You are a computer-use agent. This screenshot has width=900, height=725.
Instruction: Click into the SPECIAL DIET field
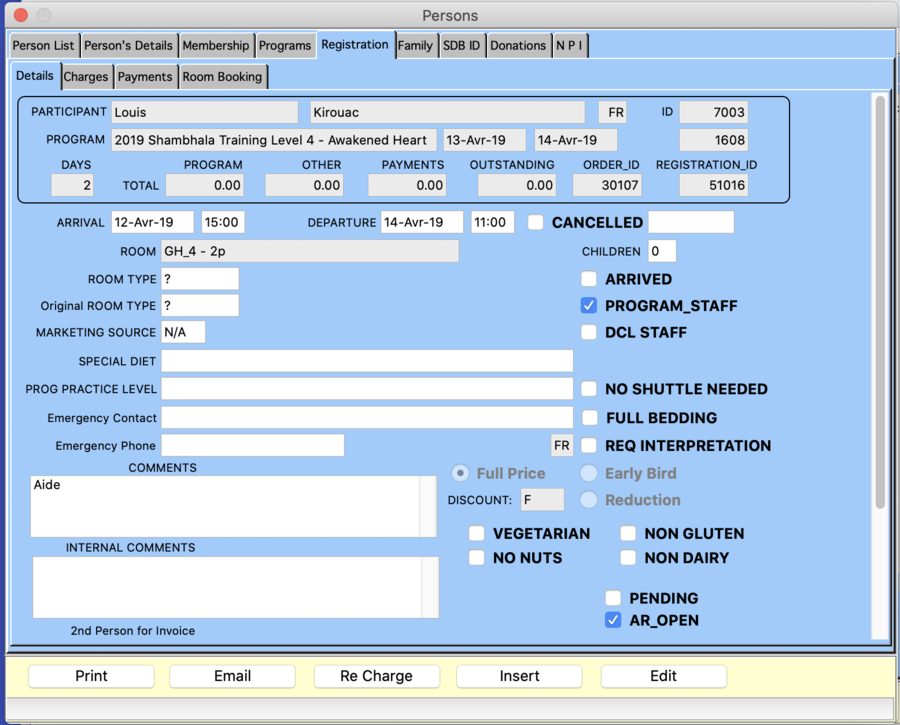click(366, 361)
